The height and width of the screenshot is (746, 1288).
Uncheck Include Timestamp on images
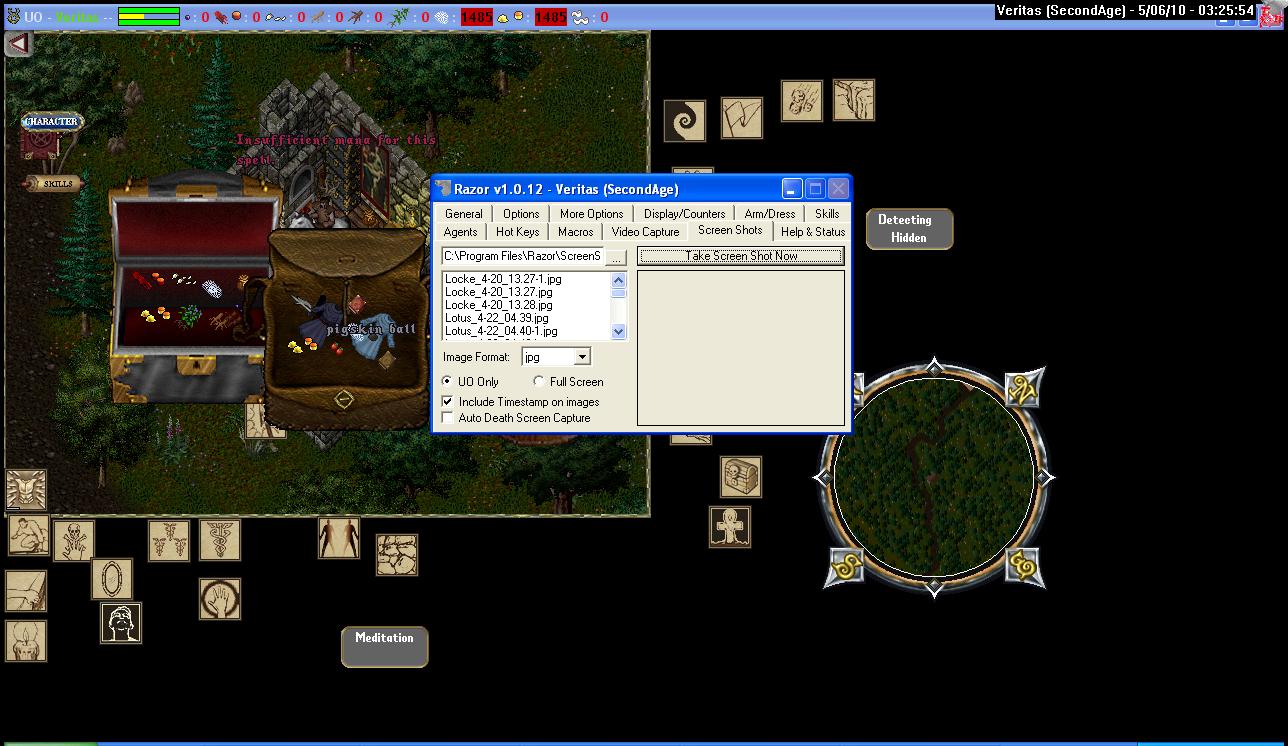[x=448, y=401]
